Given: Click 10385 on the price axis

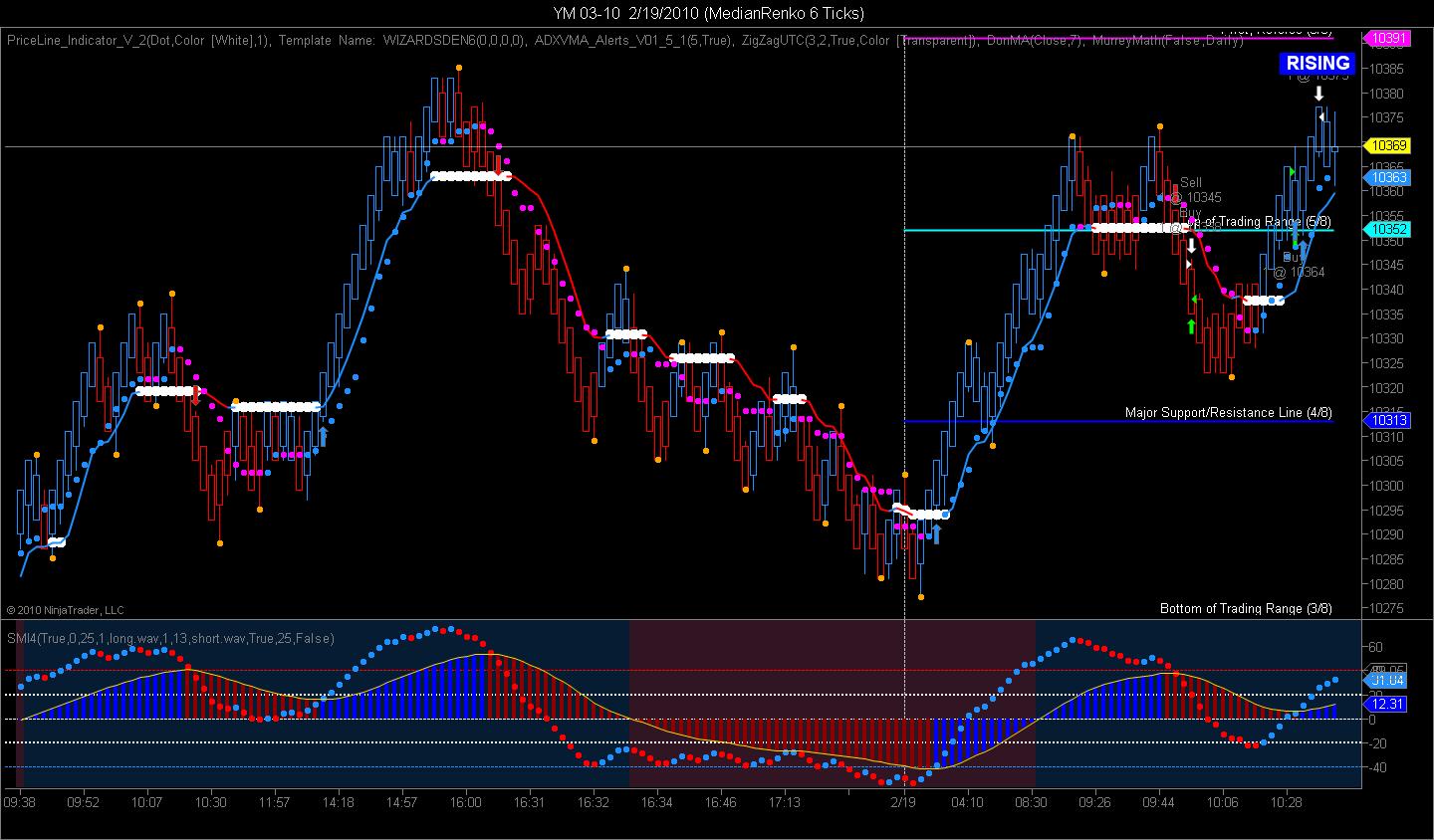Looking at the screenshot, I should click(x=1387, y=70).
